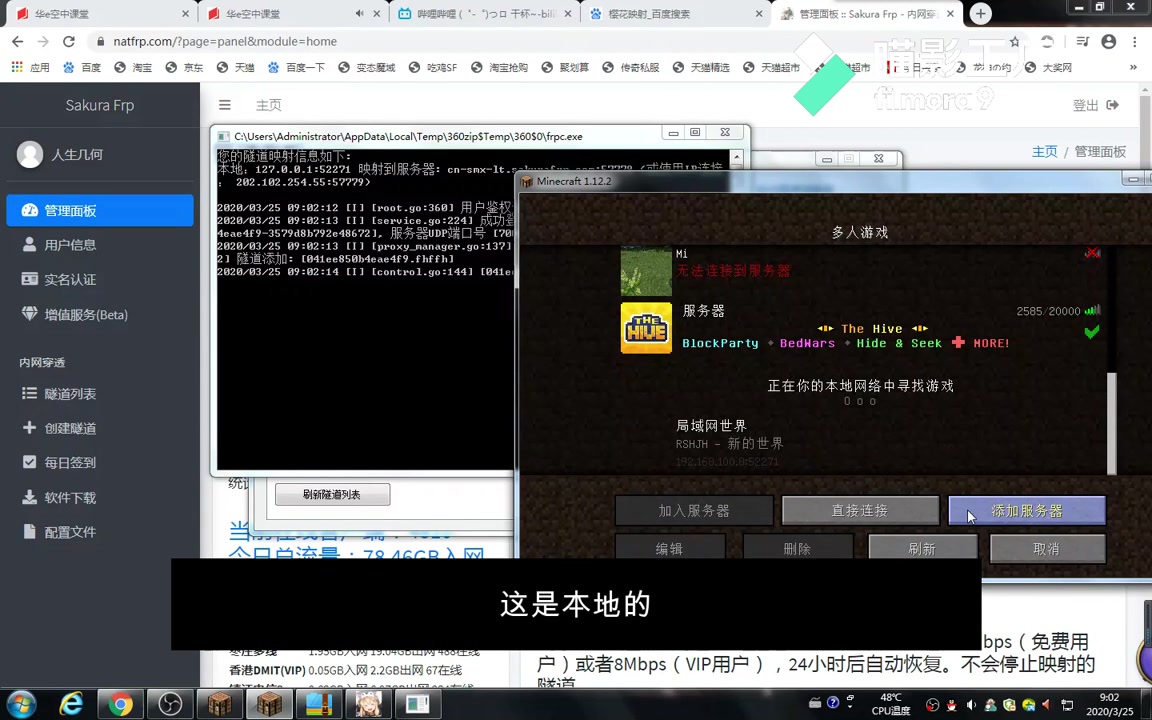Image resolution: width=1152 pixels, height=720 pixels.
Task: Open OBS Studio from the taskbar
Action: point(170,704)
